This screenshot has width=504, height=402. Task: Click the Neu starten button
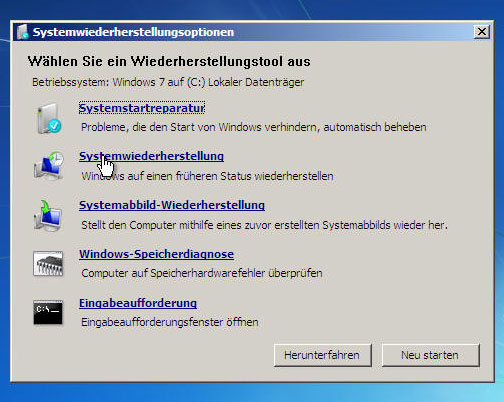coord(430,355)
